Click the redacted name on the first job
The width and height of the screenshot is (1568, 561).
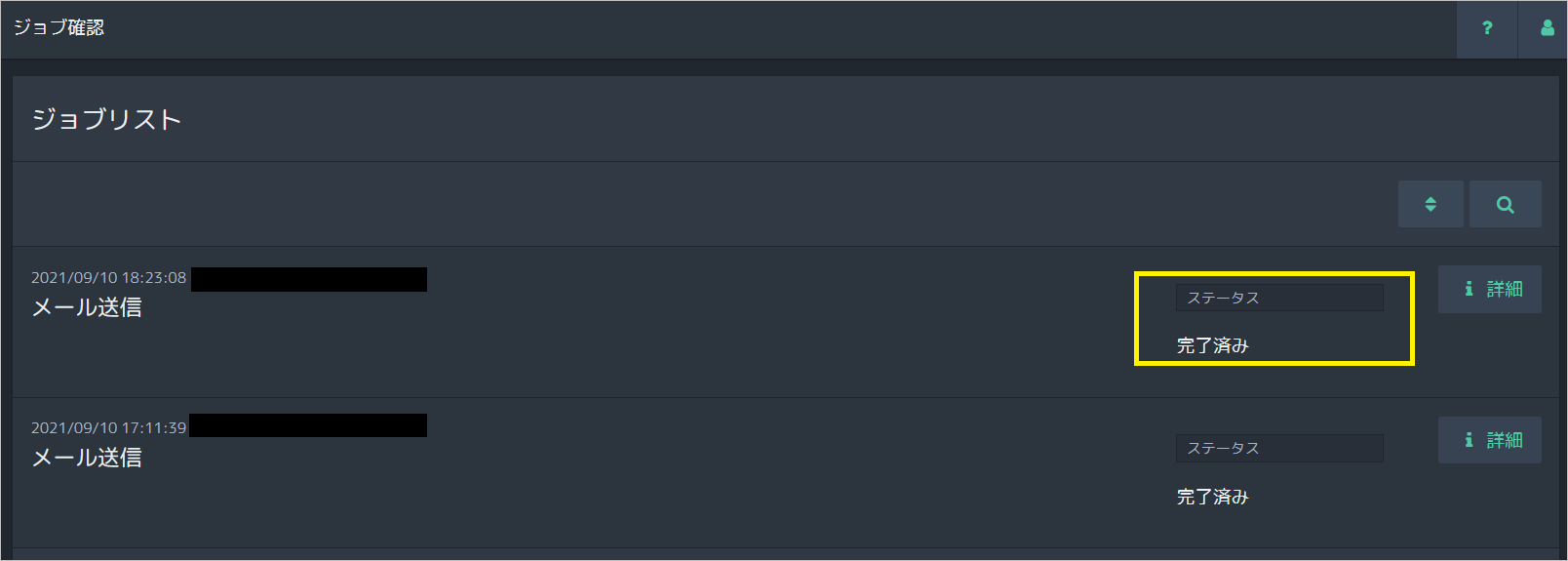[309, 279]
